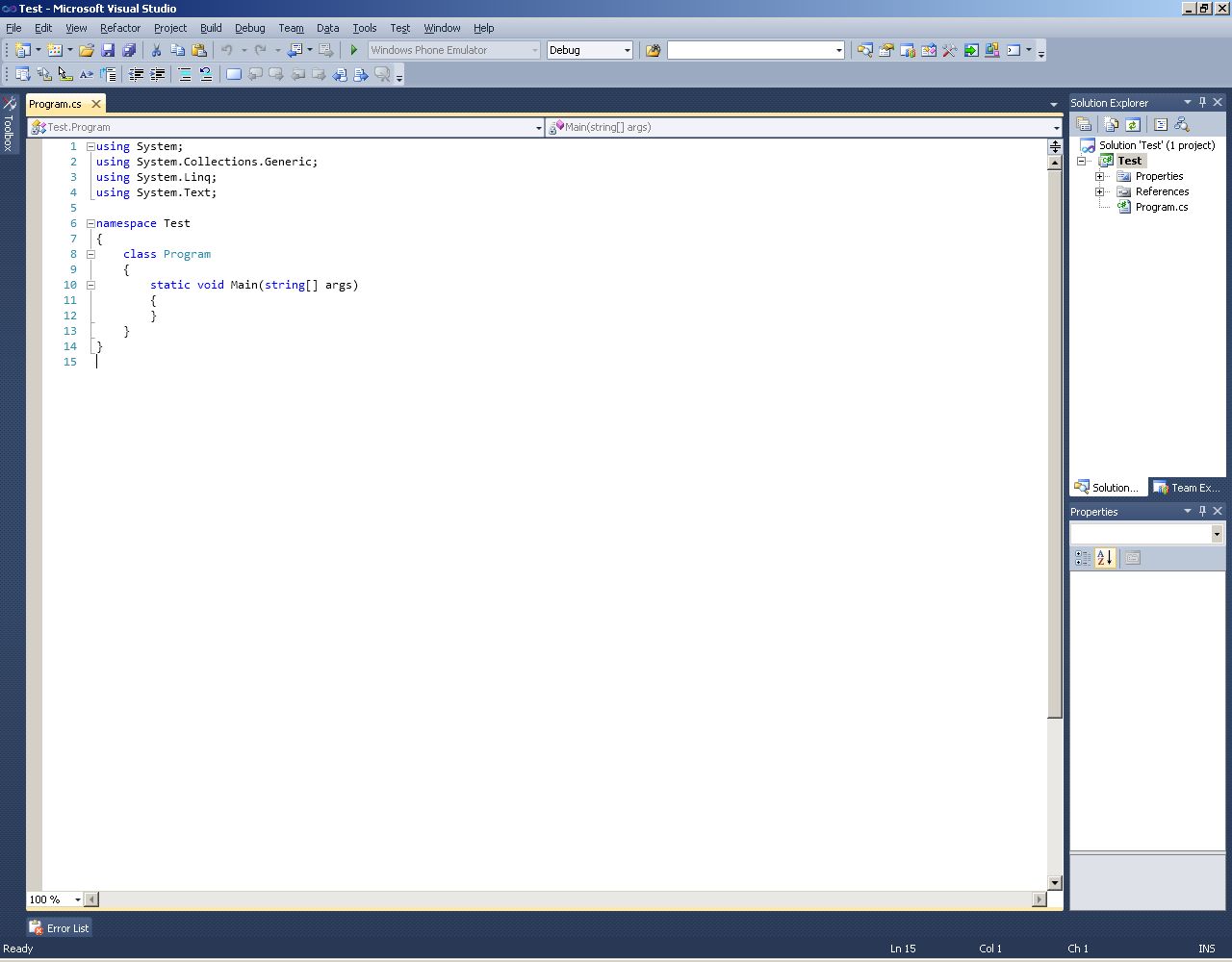
Task: Click the Display Word Completion icon
Action: (87, 74)
